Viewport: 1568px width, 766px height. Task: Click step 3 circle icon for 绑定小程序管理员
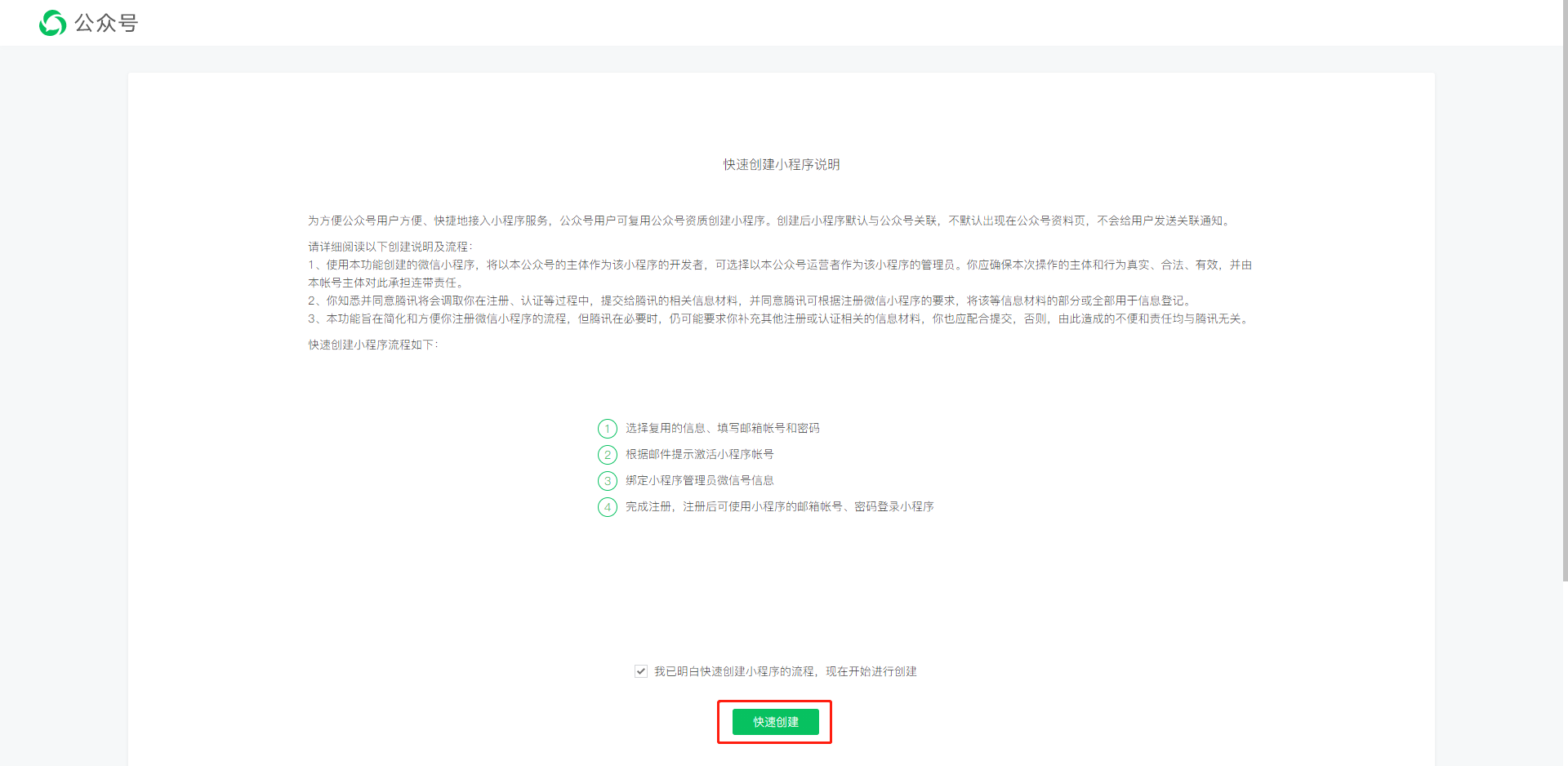click(608, 481)
